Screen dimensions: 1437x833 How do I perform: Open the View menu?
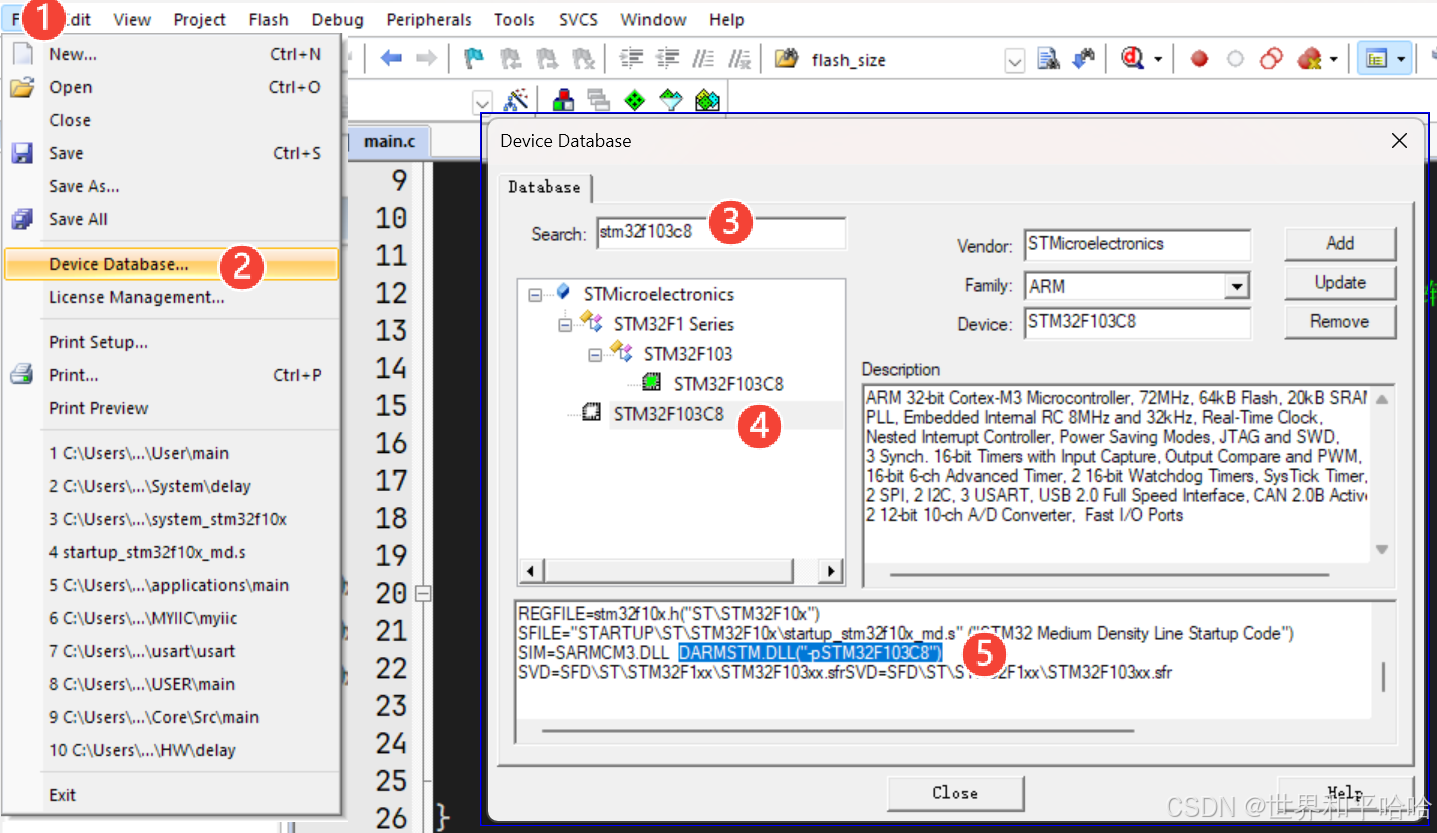(x=132, y=19)
